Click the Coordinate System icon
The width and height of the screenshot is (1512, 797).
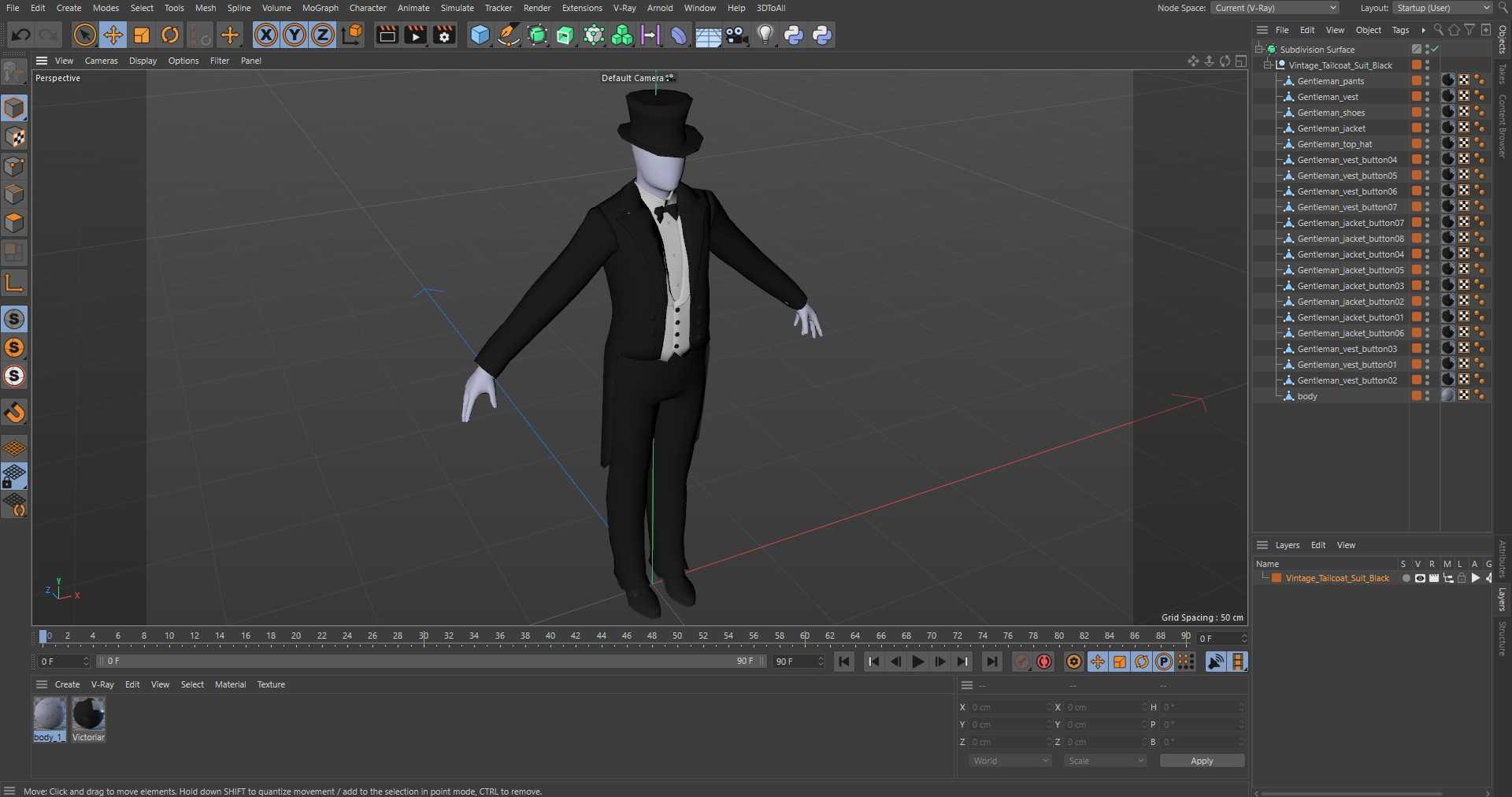[352, 35]
